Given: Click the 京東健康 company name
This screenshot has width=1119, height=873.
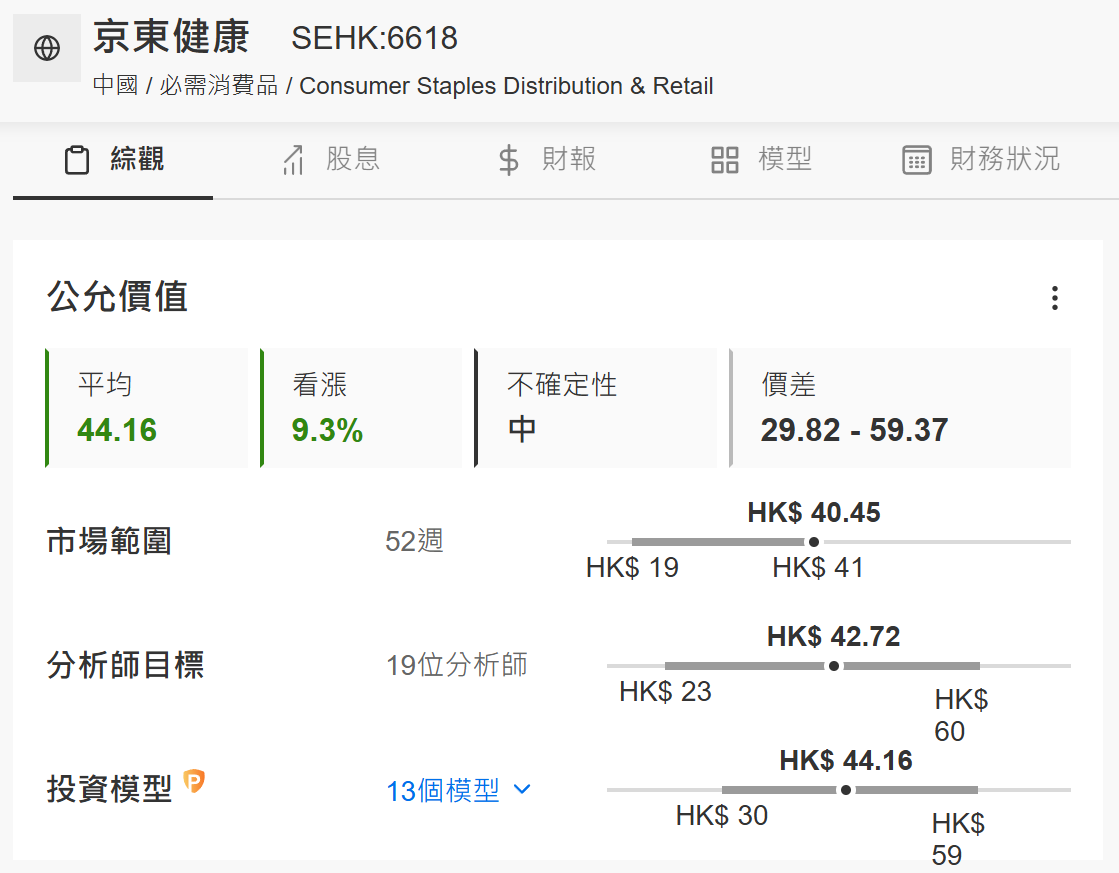Looking at the screenshot, I should point(171,37).
